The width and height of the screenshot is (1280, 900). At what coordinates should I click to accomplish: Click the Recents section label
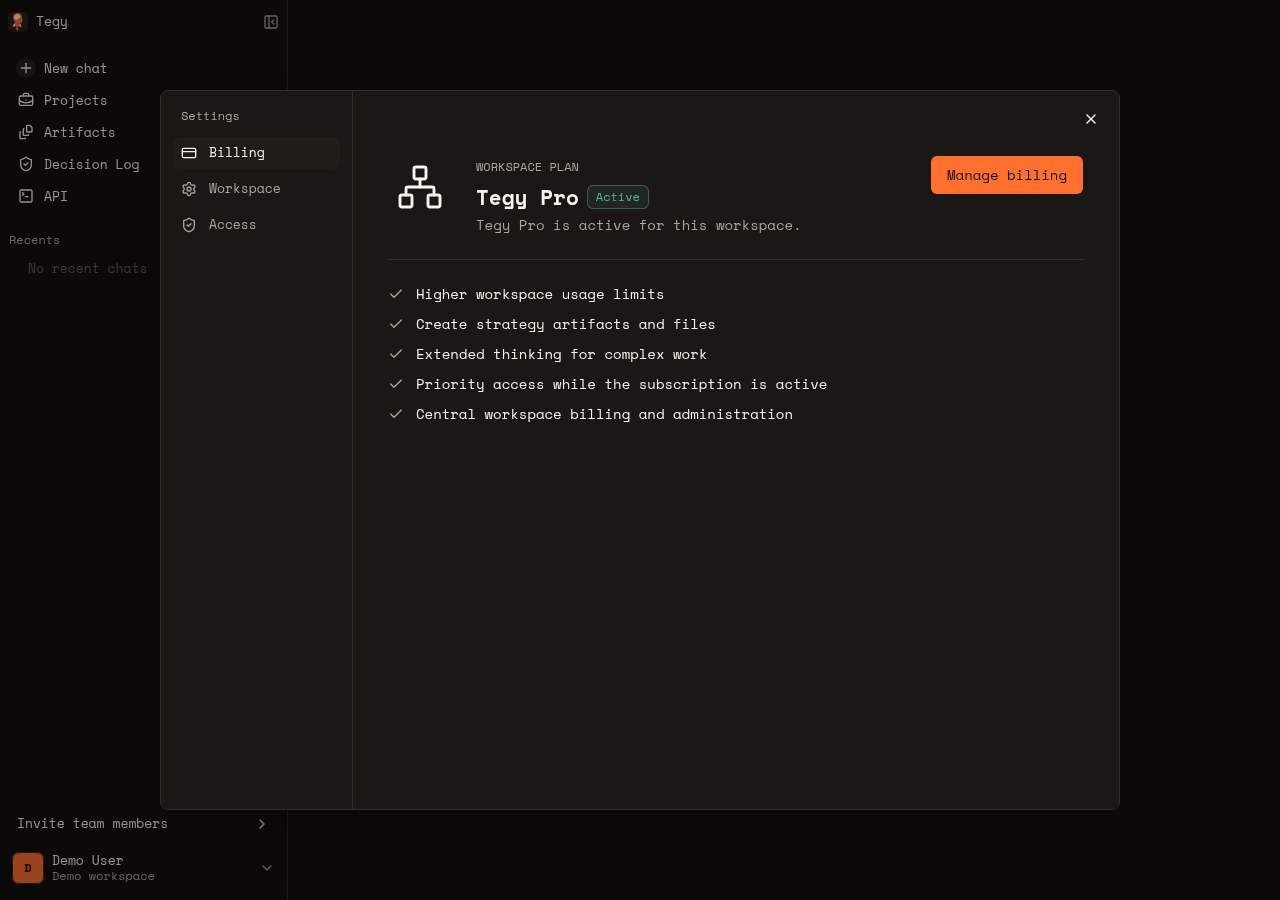point(34,240)
